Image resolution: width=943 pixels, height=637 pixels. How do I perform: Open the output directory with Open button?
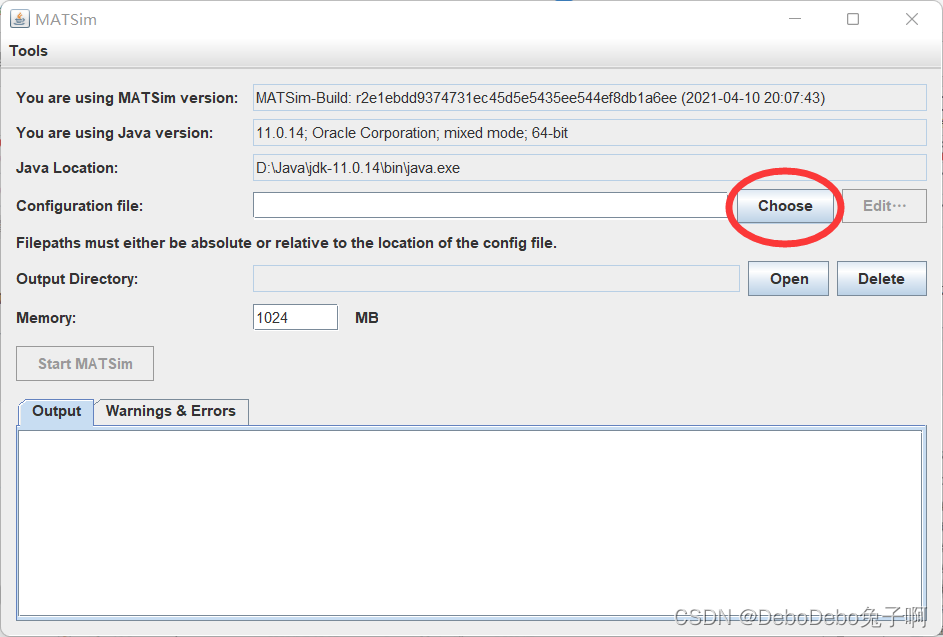pyautogui.click(x=788, y=278)
